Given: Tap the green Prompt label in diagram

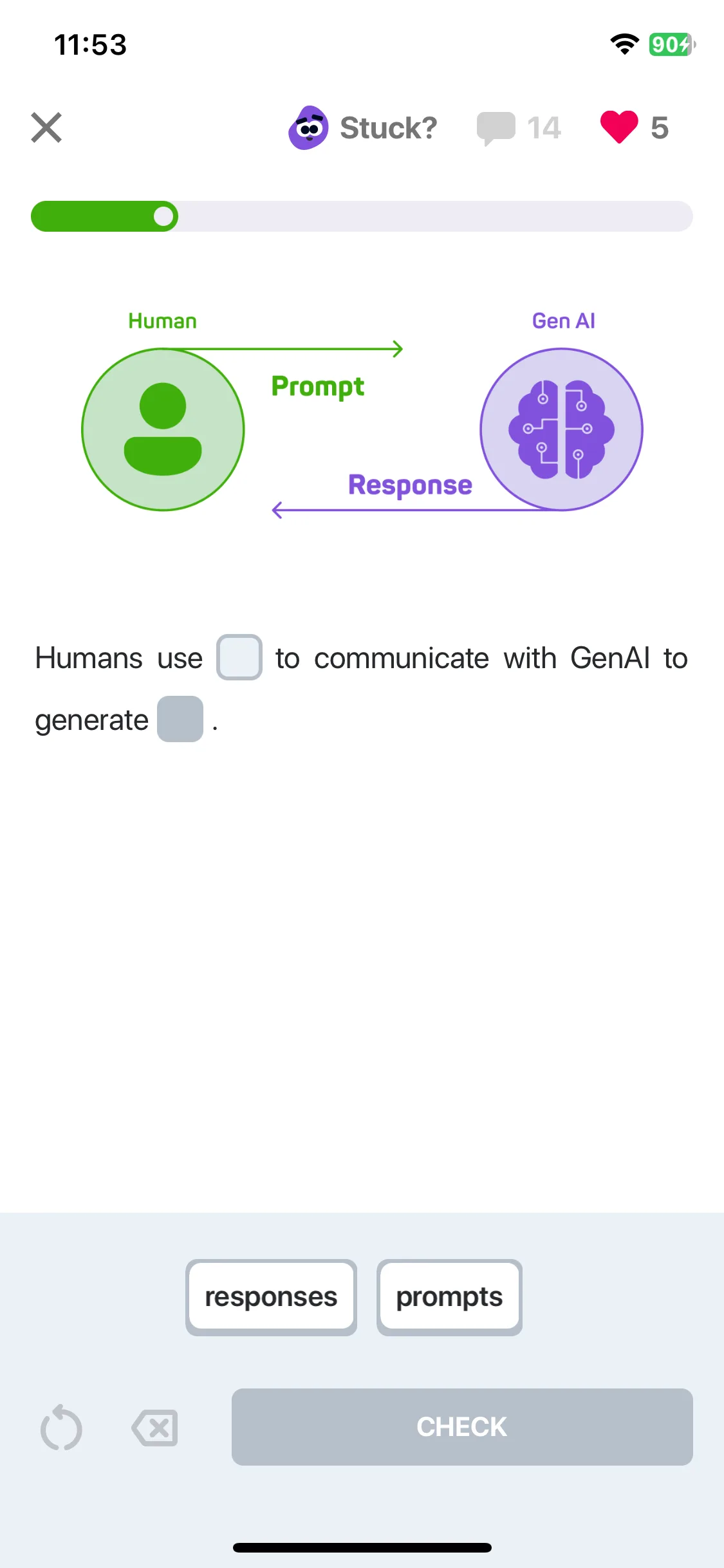Looking at the screenshot, I should (318, 387).
